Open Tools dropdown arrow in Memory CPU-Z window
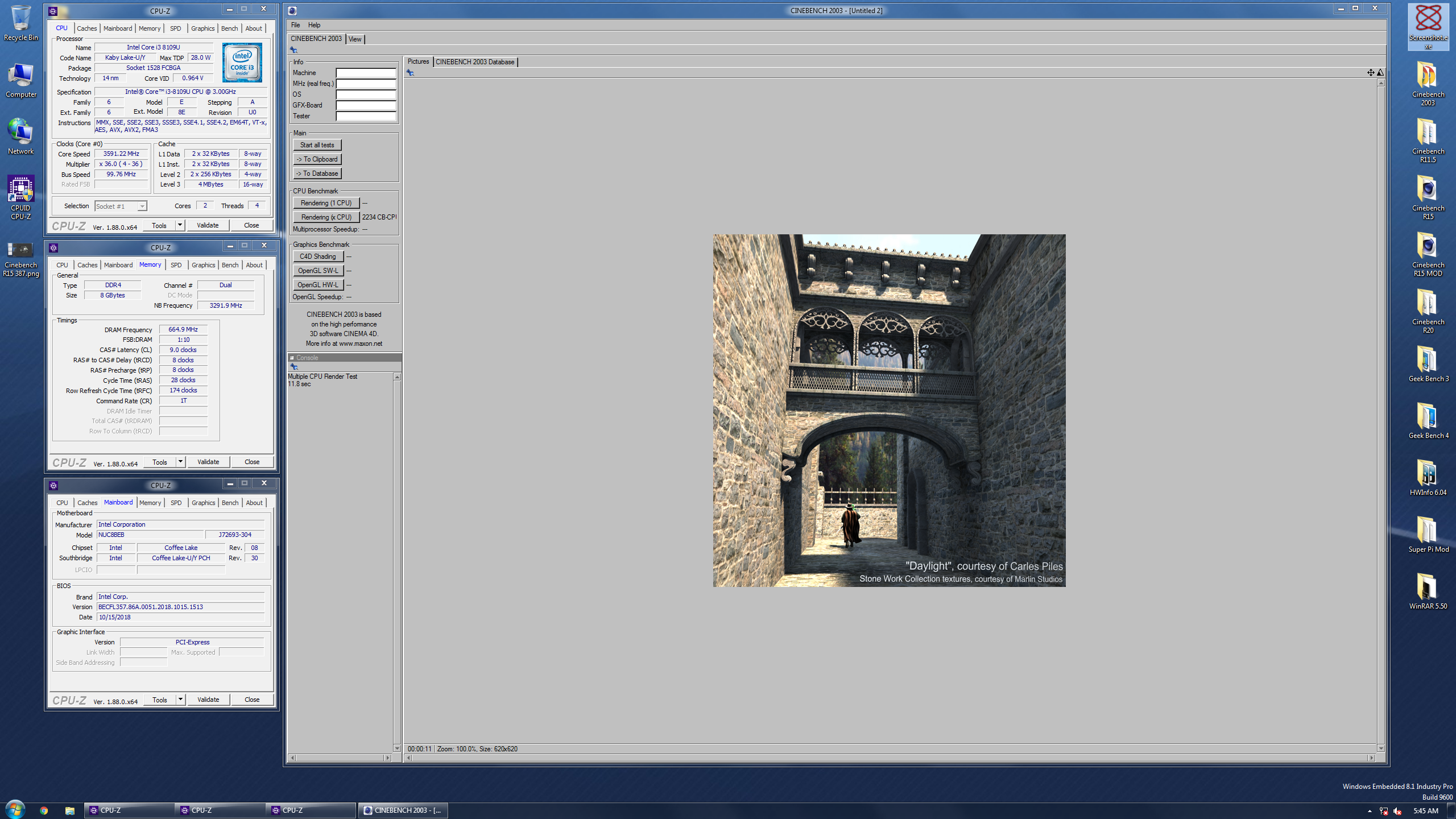This screenshot has height=819, width=1456. (x=180, y=462)
